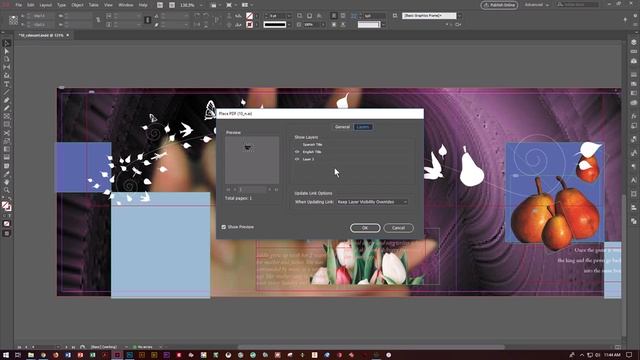
Task: Open File Explorer from taskbar
Action: (31, 355)
